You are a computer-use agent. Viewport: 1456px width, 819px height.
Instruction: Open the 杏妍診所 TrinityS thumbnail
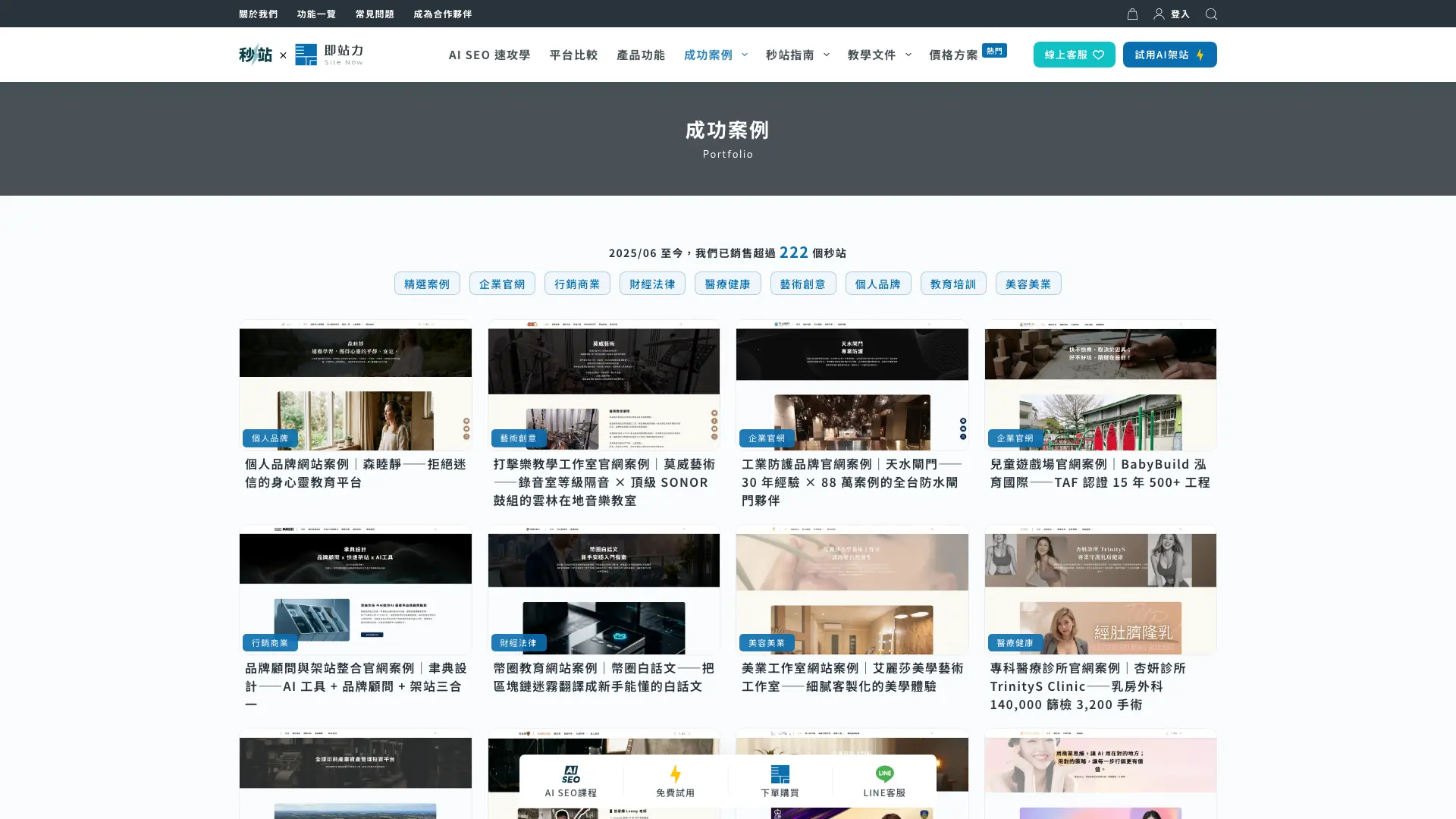1100,589
